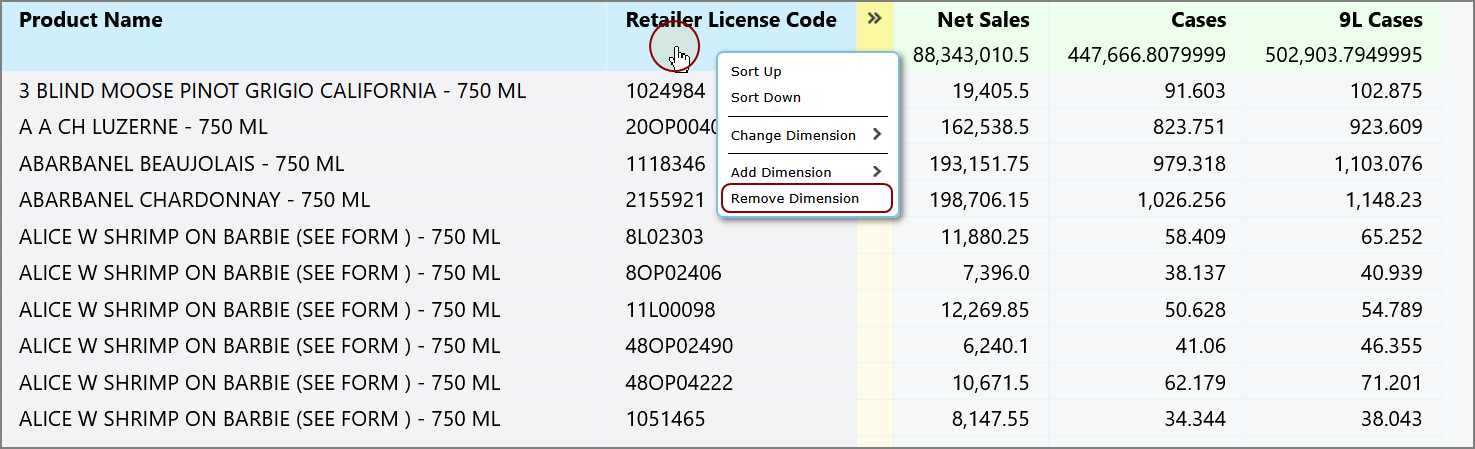
Task: Click the 9L Cases value 71.201
Action: [x=1391, y=383]
